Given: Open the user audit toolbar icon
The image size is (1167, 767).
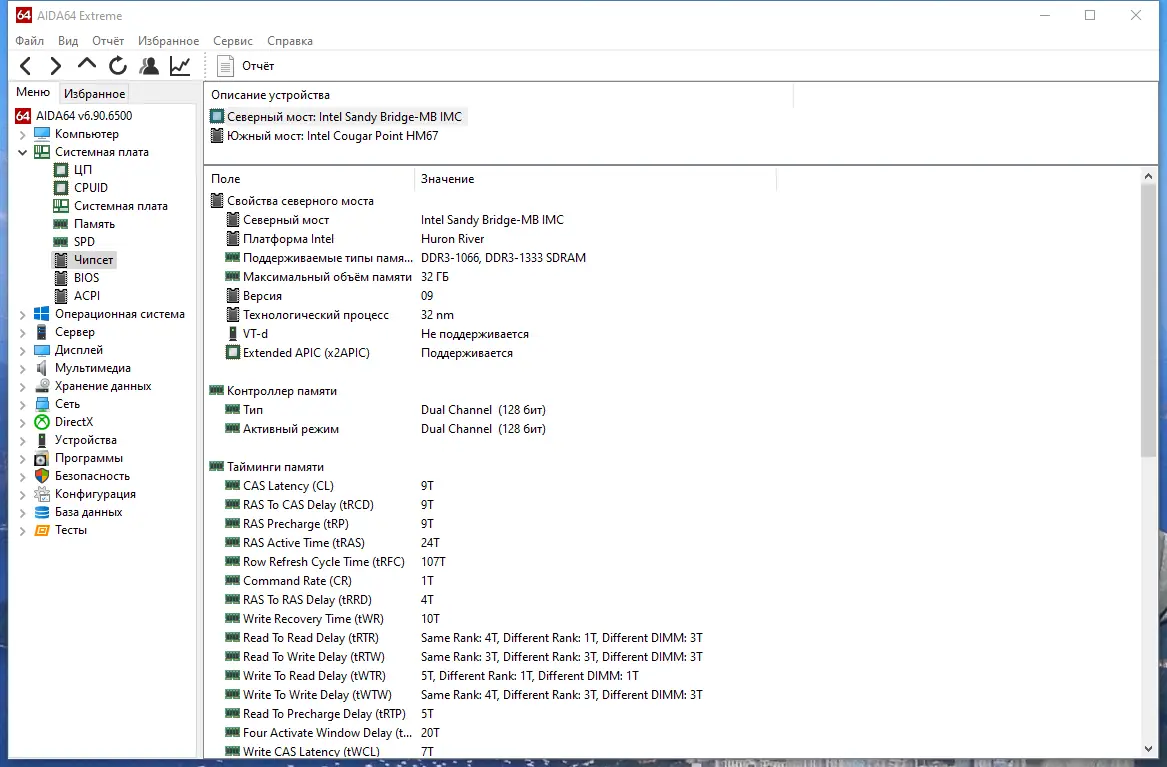Looking at the screenshot, I should 149,65.
